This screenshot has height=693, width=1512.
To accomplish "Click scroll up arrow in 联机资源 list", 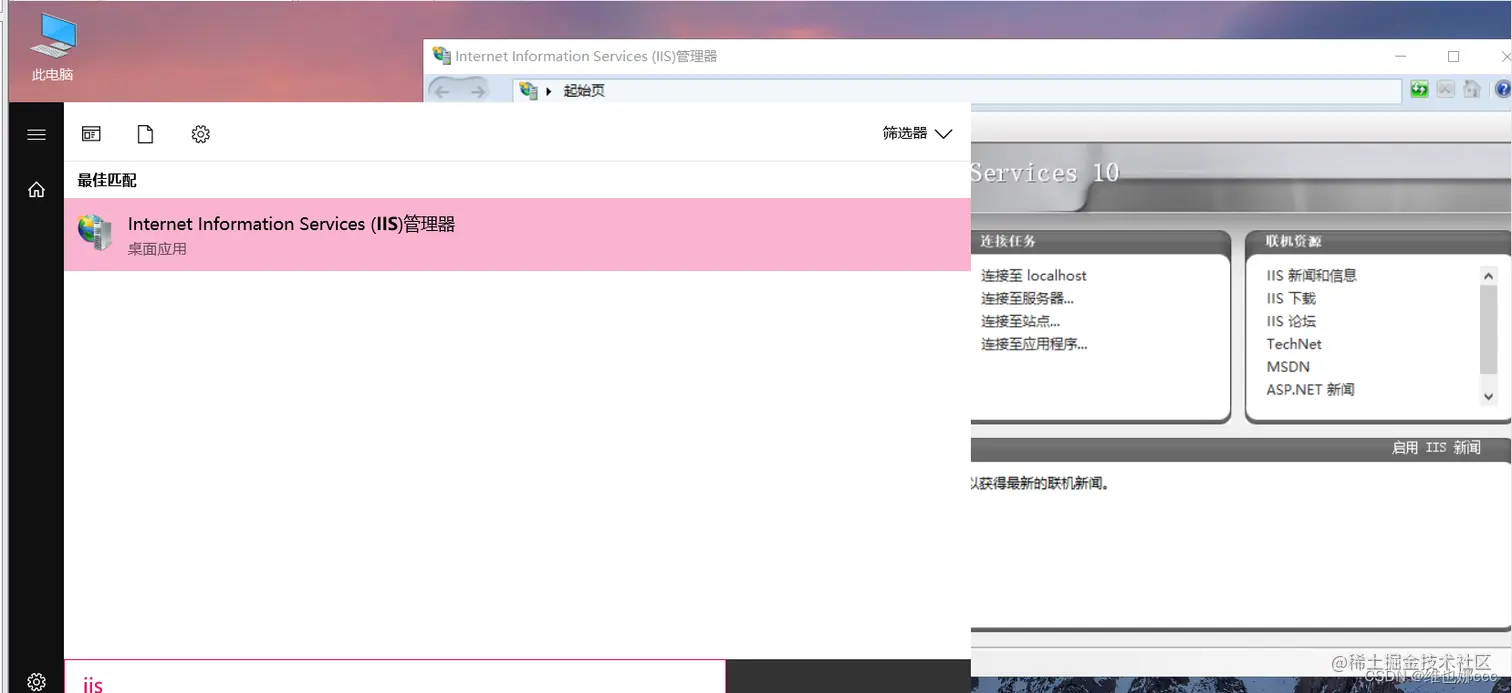I will (x=1488, y=276).
